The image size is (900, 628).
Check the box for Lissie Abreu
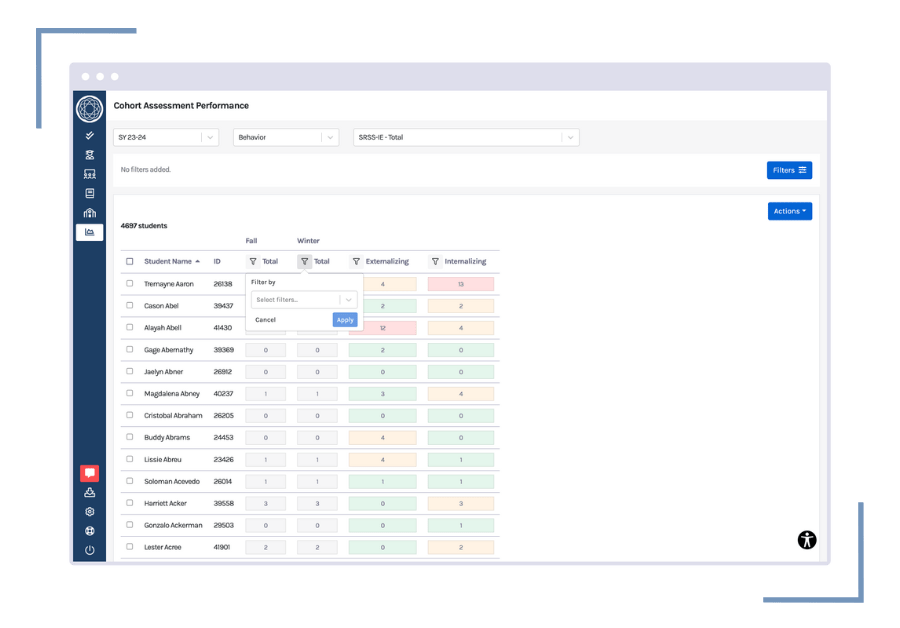pyautogui.click(x=130, y=459)
